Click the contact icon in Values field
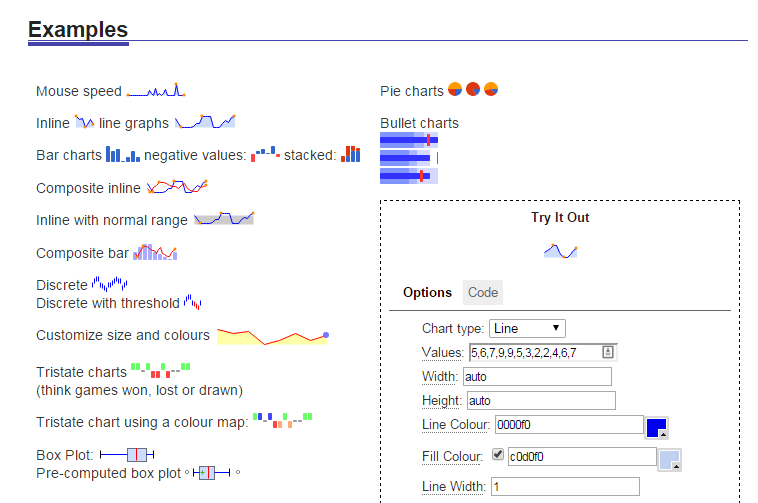Image resolution: width=758 pixels, height=503 pixels. tap(607, 352)
